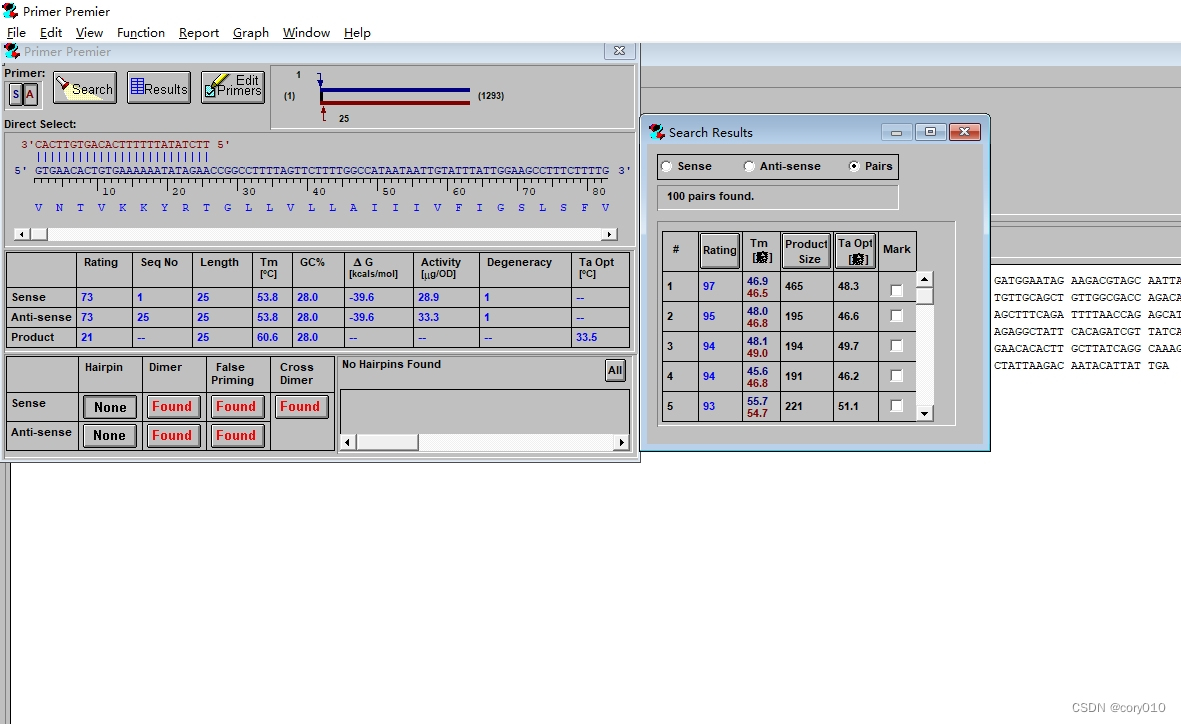The height and width of the screenshot is (724, 1181).
Task: Click Anti-sense Dimer Found button
Action: [x=172, y=435]
